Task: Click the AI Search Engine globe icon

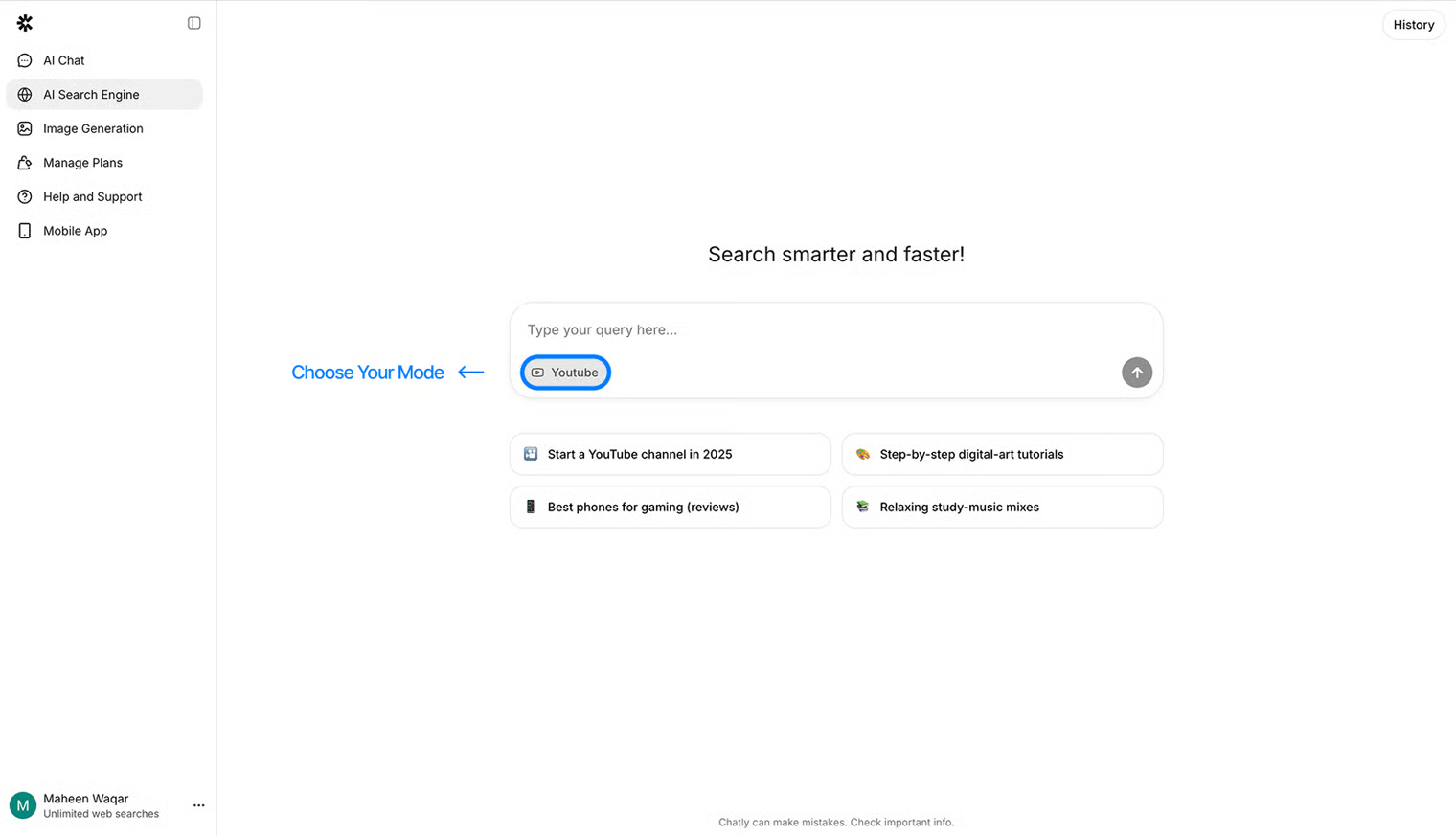Action: tap(25, 95)
